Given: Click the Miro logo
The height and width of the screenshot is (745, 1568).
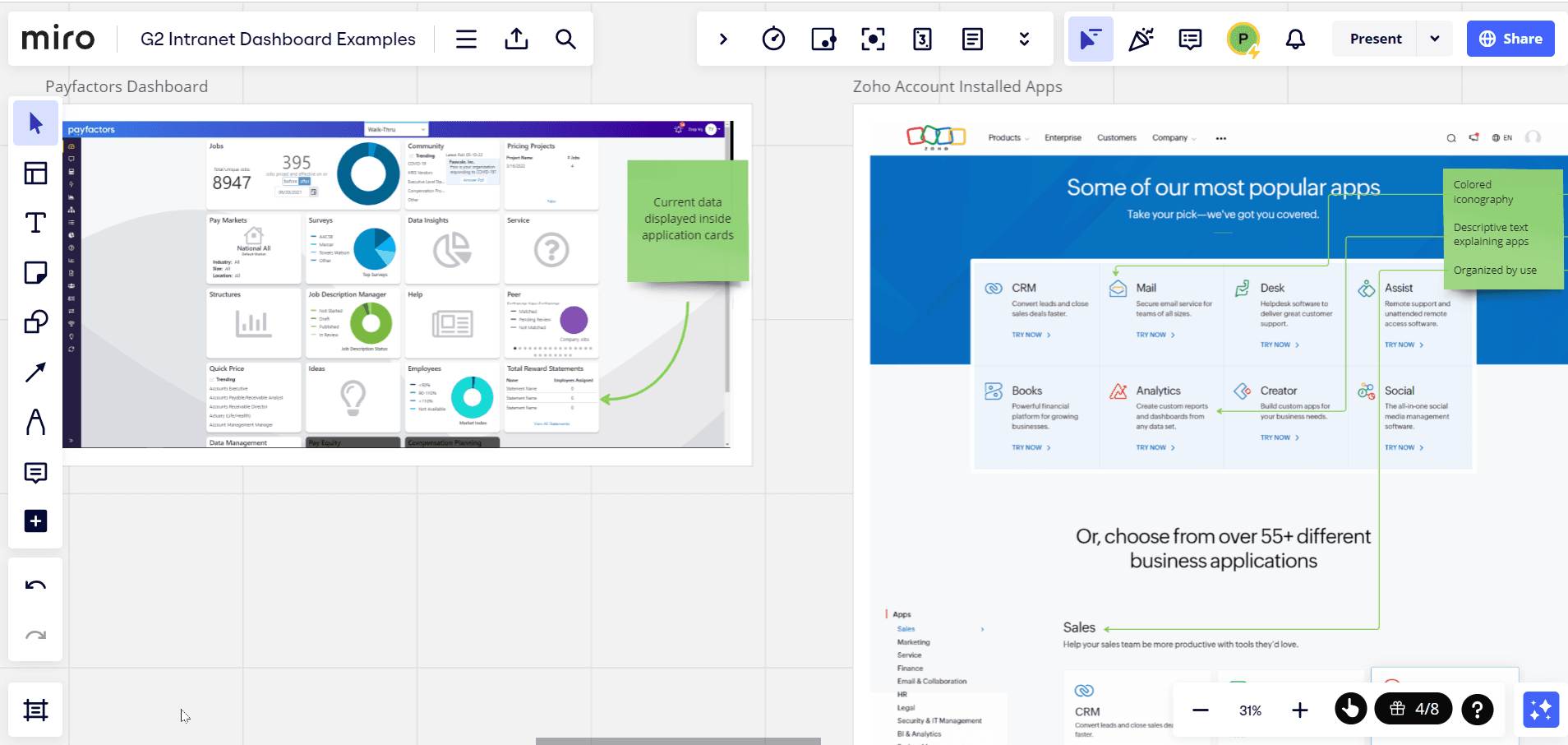Looking at the screenshot, I should point(58,39).
